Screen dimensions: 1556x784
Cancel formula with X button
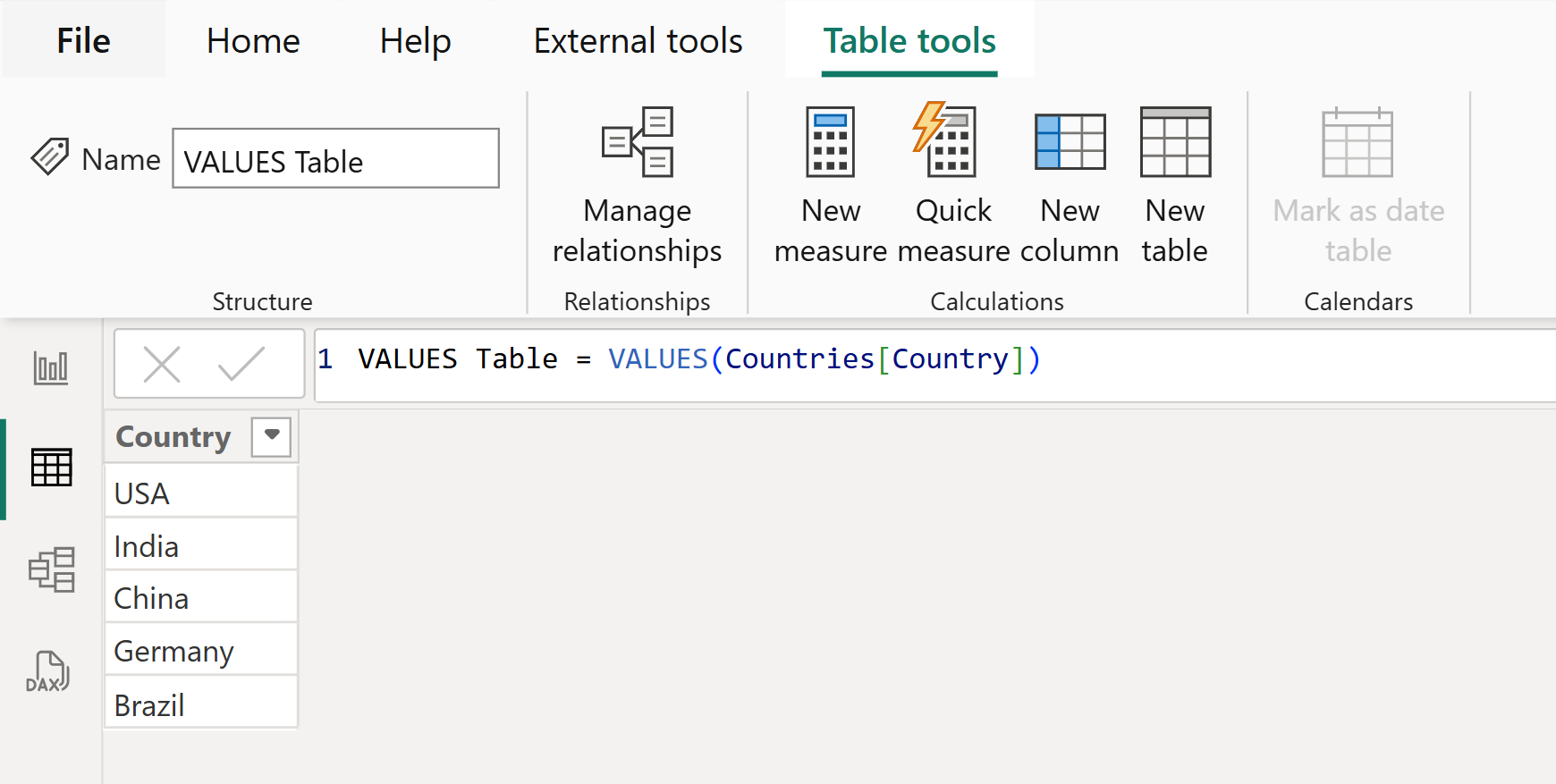162,364
